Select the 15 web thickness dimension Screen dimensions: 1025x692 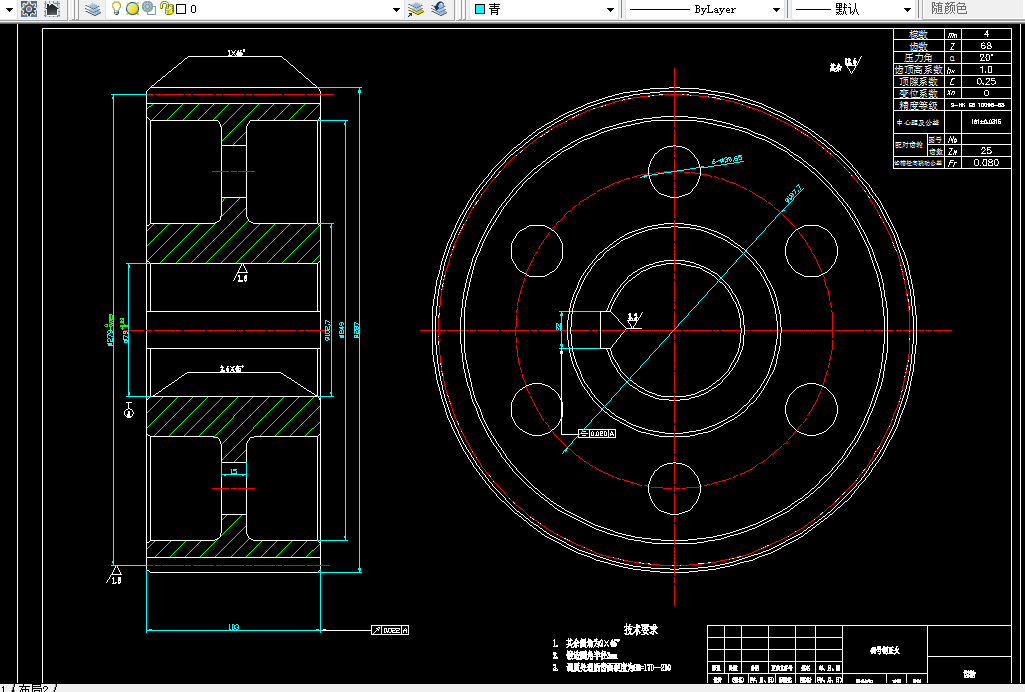coord(233,471)
